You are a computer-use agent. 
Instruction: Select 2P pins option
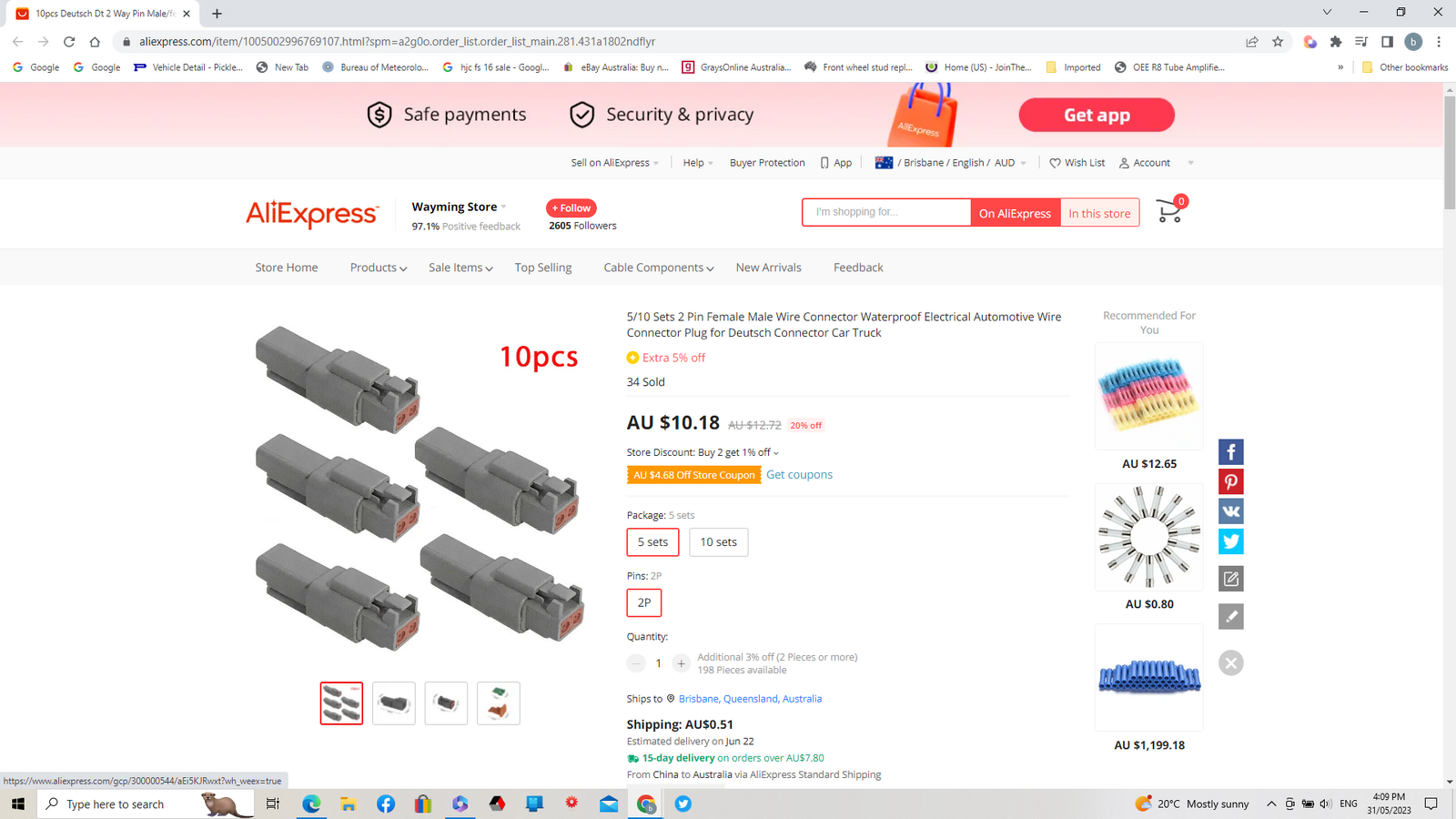pos(644,602)
